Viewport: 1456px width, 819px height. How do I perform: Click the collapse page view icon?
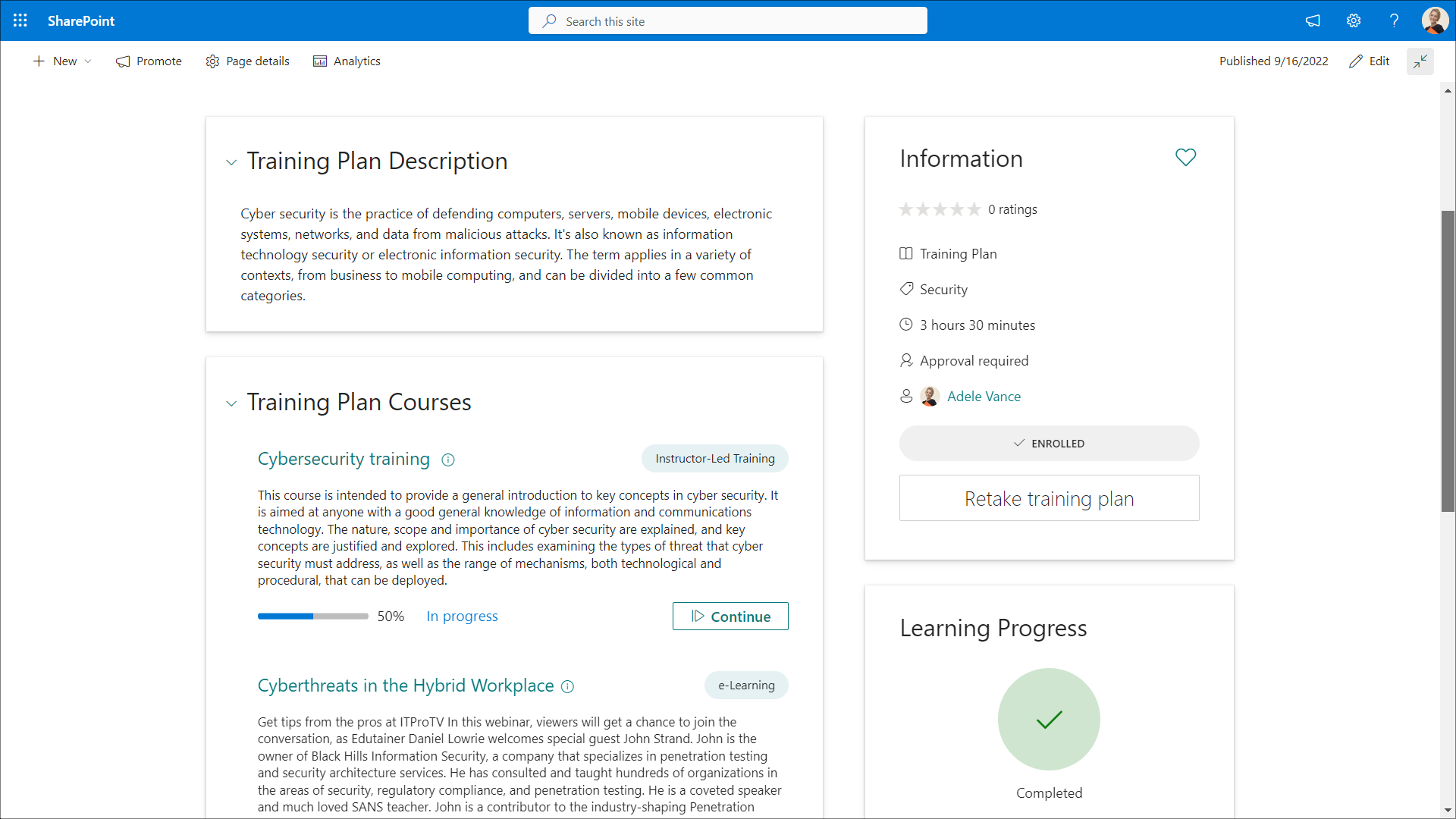pyautogui.click(x=1420, y=61)
